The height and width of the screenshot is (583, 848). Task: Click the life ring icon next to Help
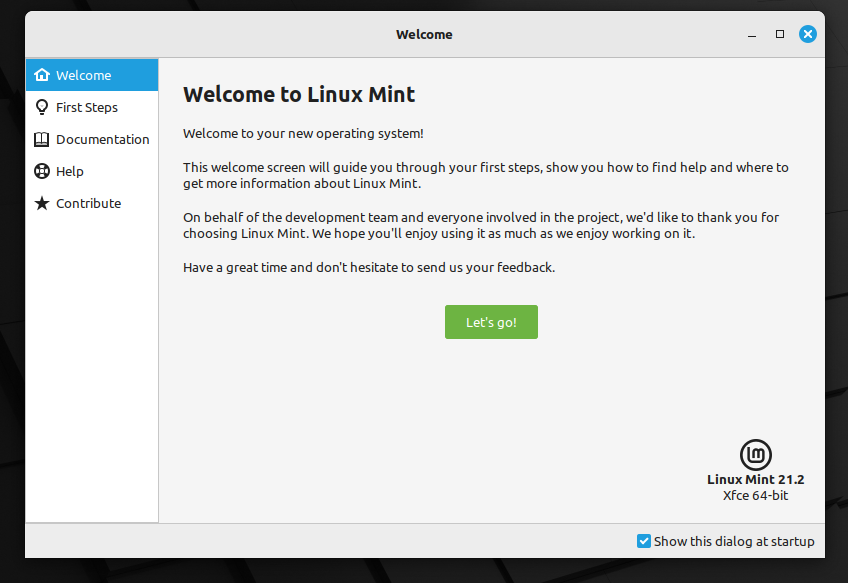point(42,171)
